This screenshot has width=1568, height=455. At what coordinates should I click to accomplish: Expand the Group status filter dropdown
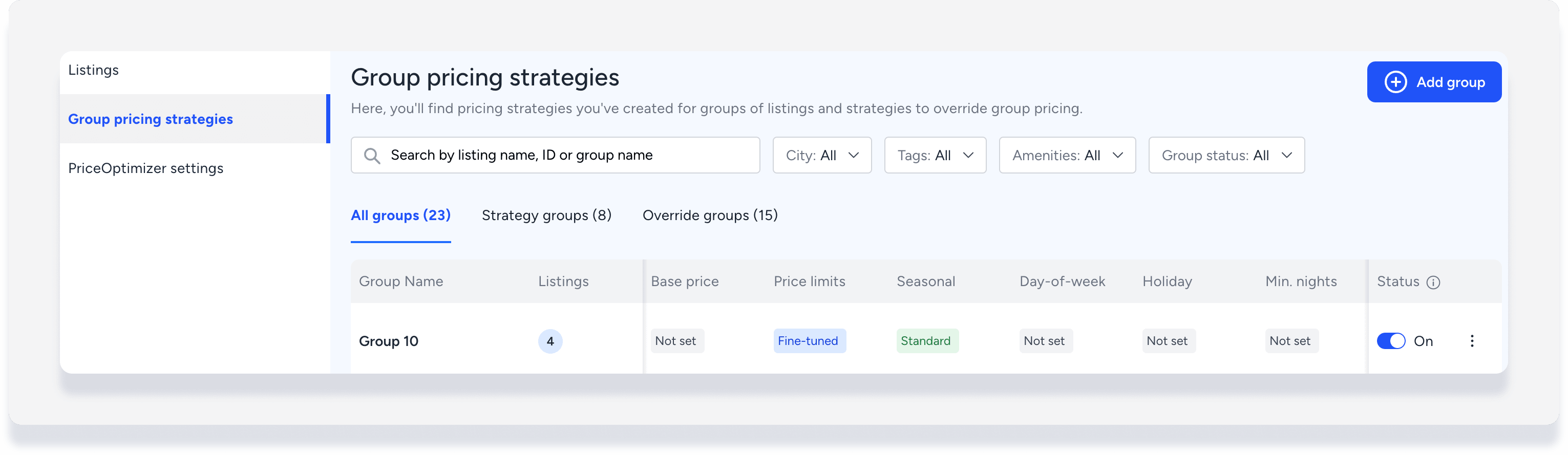[x=1226, y=156]
